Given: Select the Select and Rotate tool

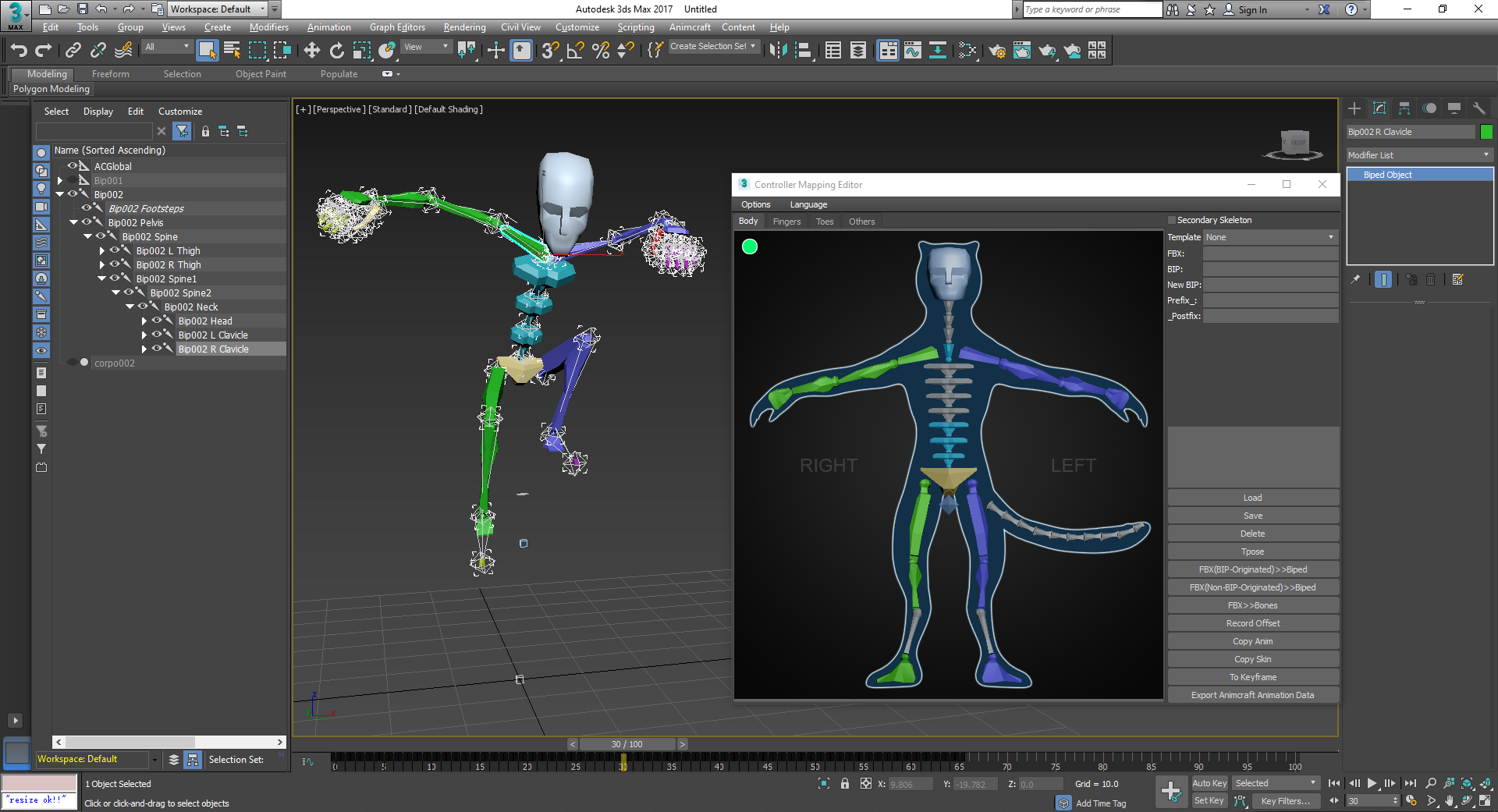Looking at the screenshot, I should (336, 51).
